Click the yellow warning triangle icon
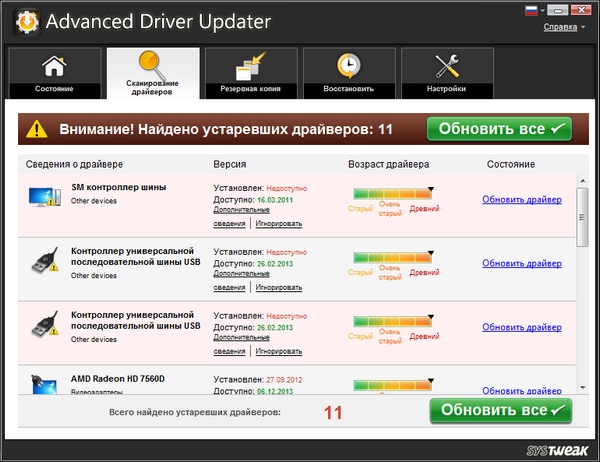Viewport: 600px width, 462px height. [37, 129]
